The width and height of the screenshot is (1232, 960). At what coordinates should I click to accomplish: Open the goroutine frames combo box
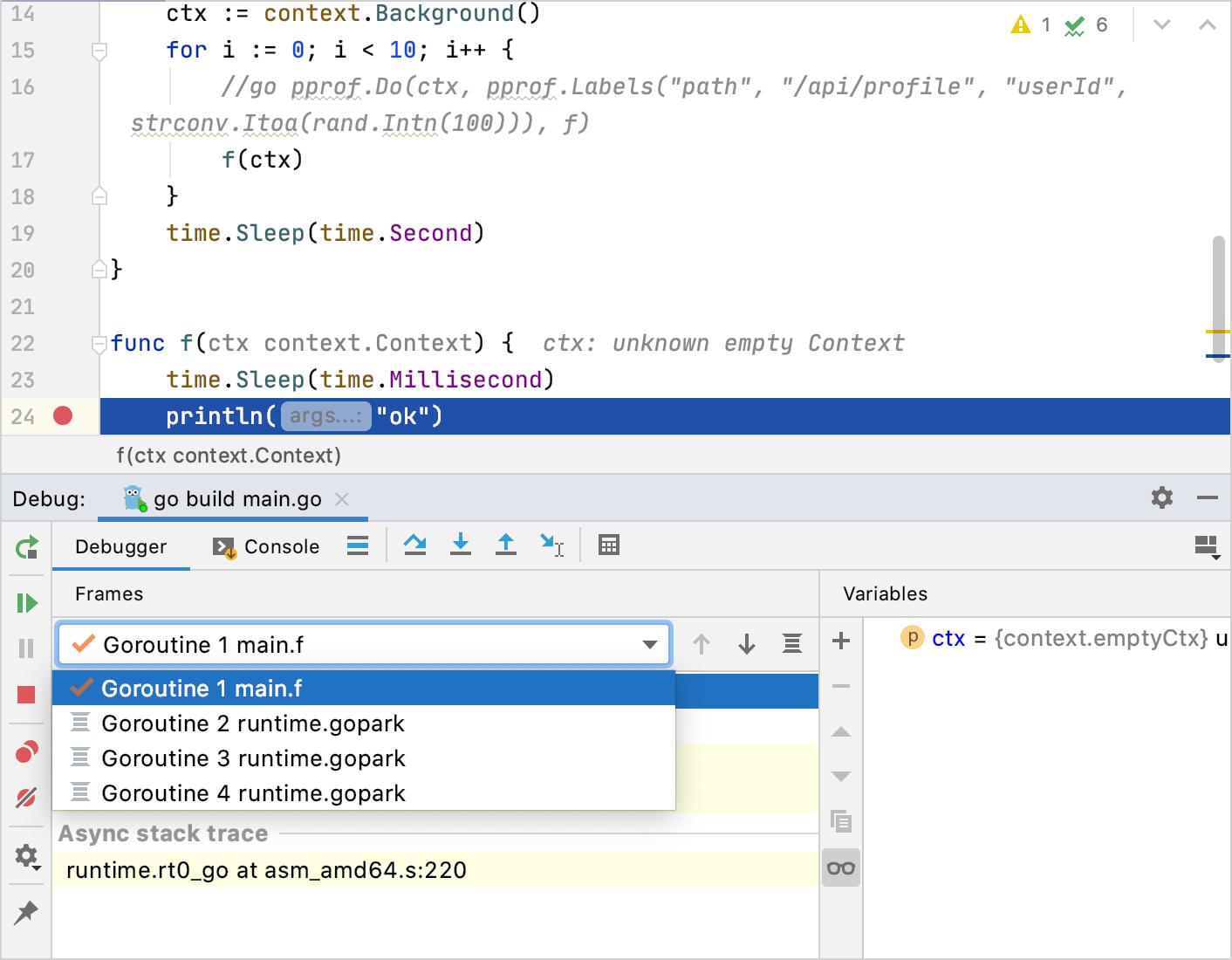click(649, 644)
